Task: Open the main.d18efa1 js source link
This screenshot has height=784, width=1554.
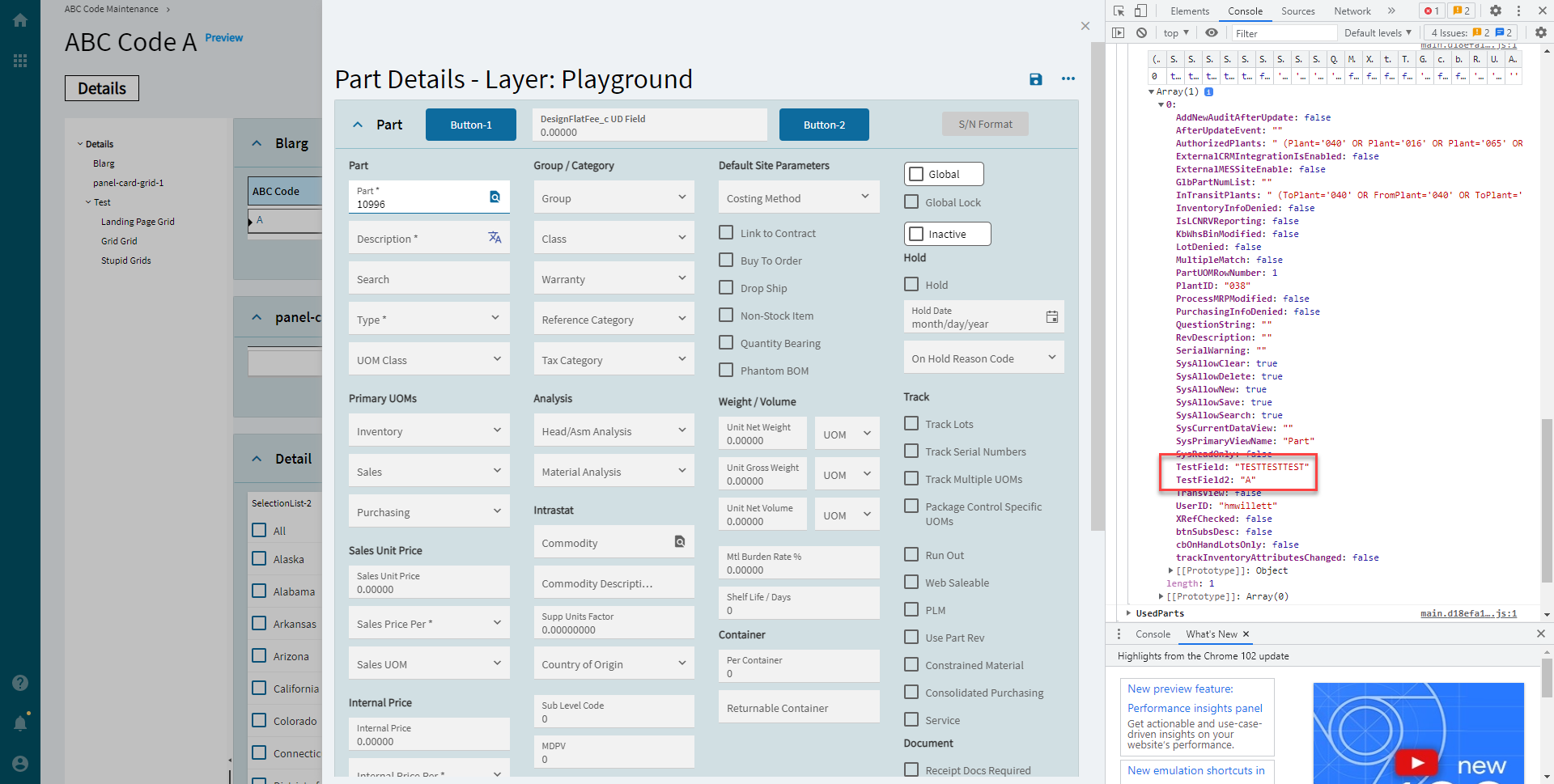Action: [x=1468, y=613]
